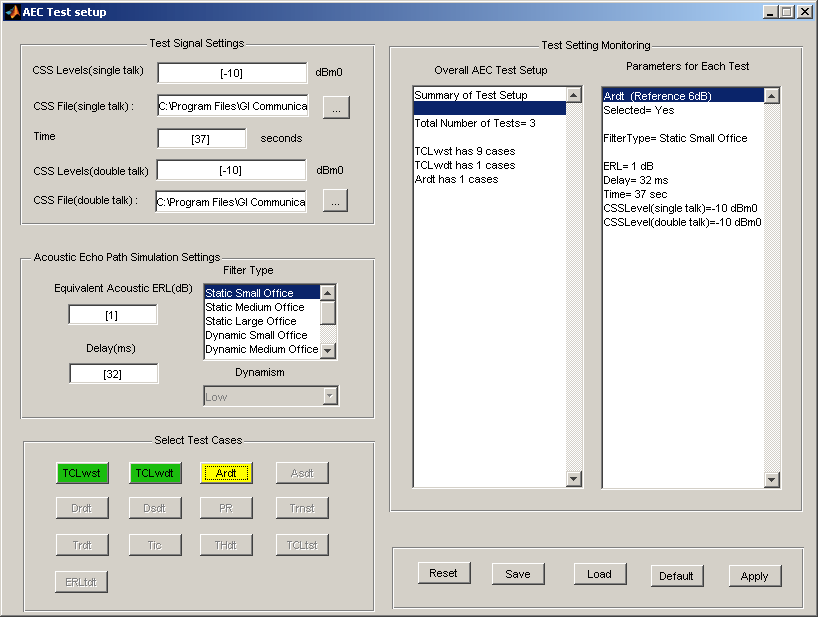
Task: Toggle the TCLwdt test case button
Action: point(155,473)
